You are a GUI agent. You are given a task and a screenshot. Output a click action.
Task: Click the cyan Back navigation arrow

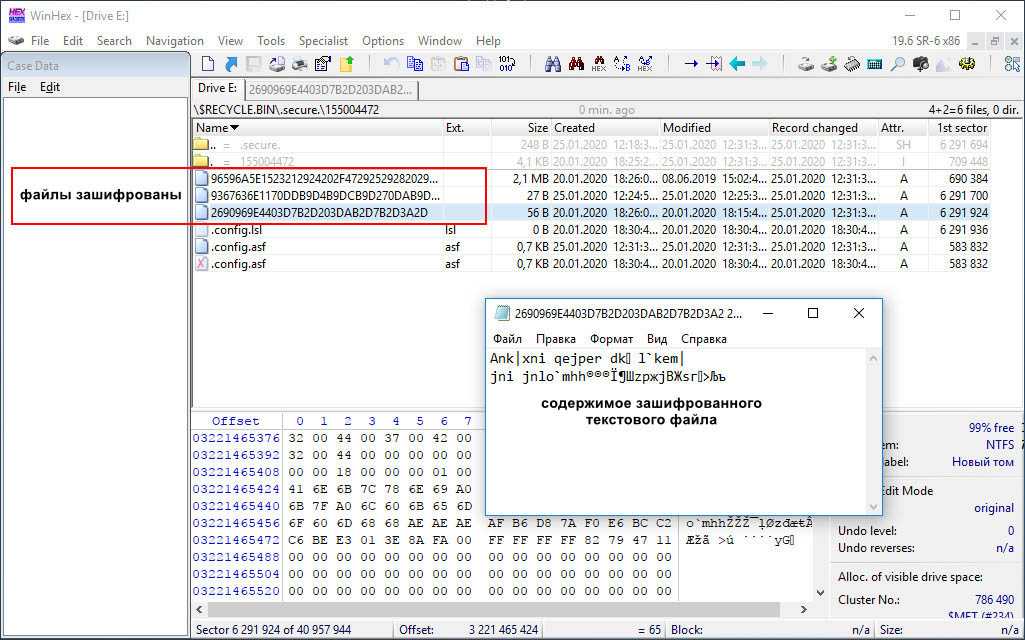[x=737, y=64]
